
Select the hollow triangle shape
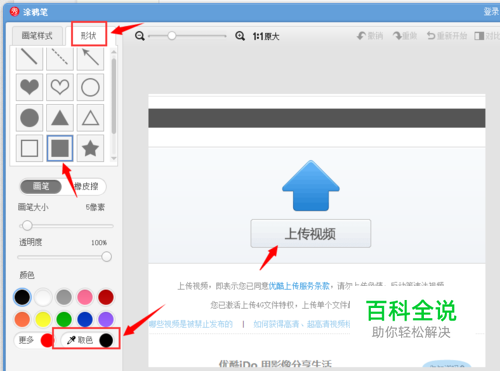90,118
